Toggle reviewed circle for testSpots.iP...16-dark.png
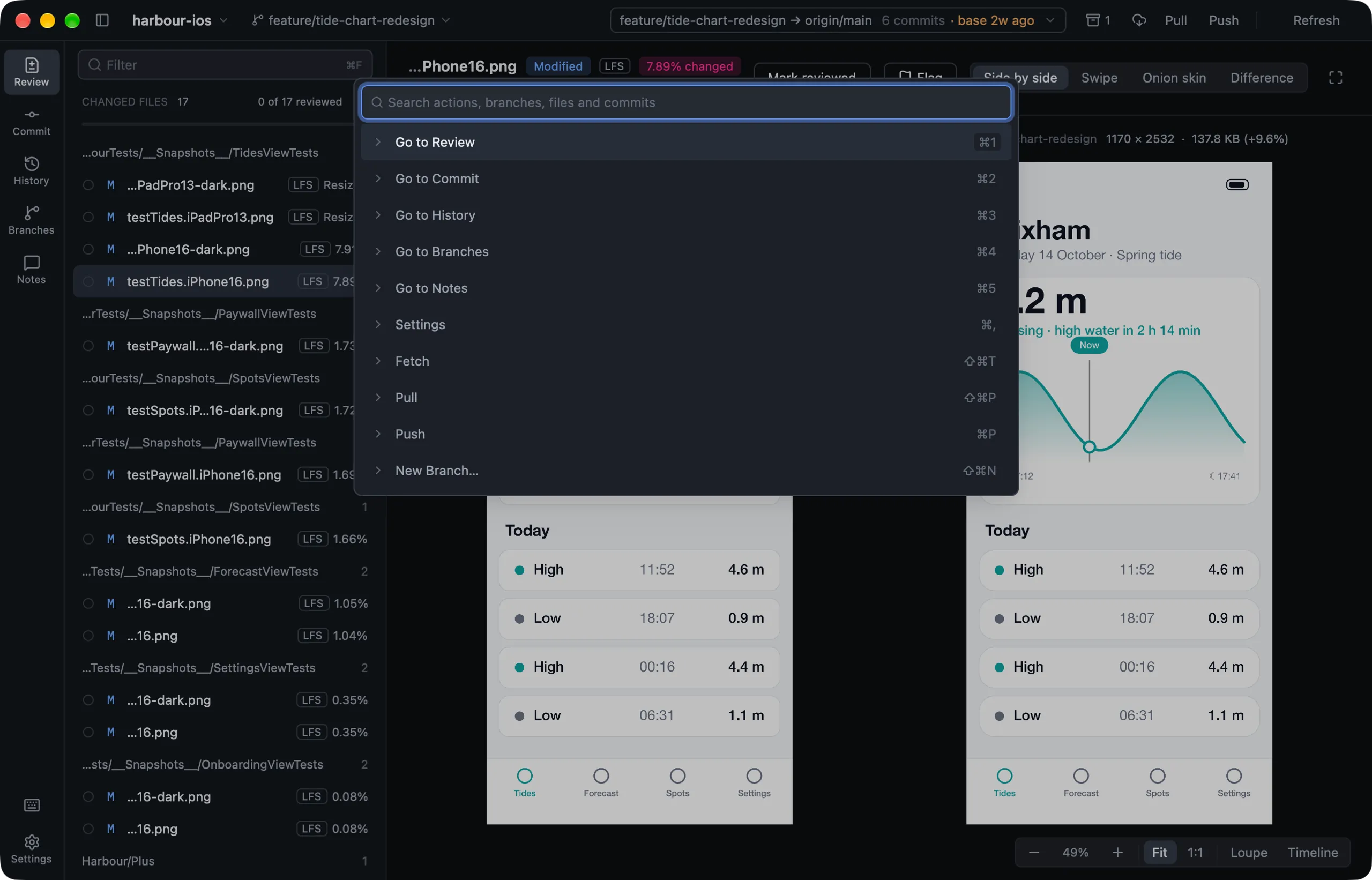 coord(88,411)
